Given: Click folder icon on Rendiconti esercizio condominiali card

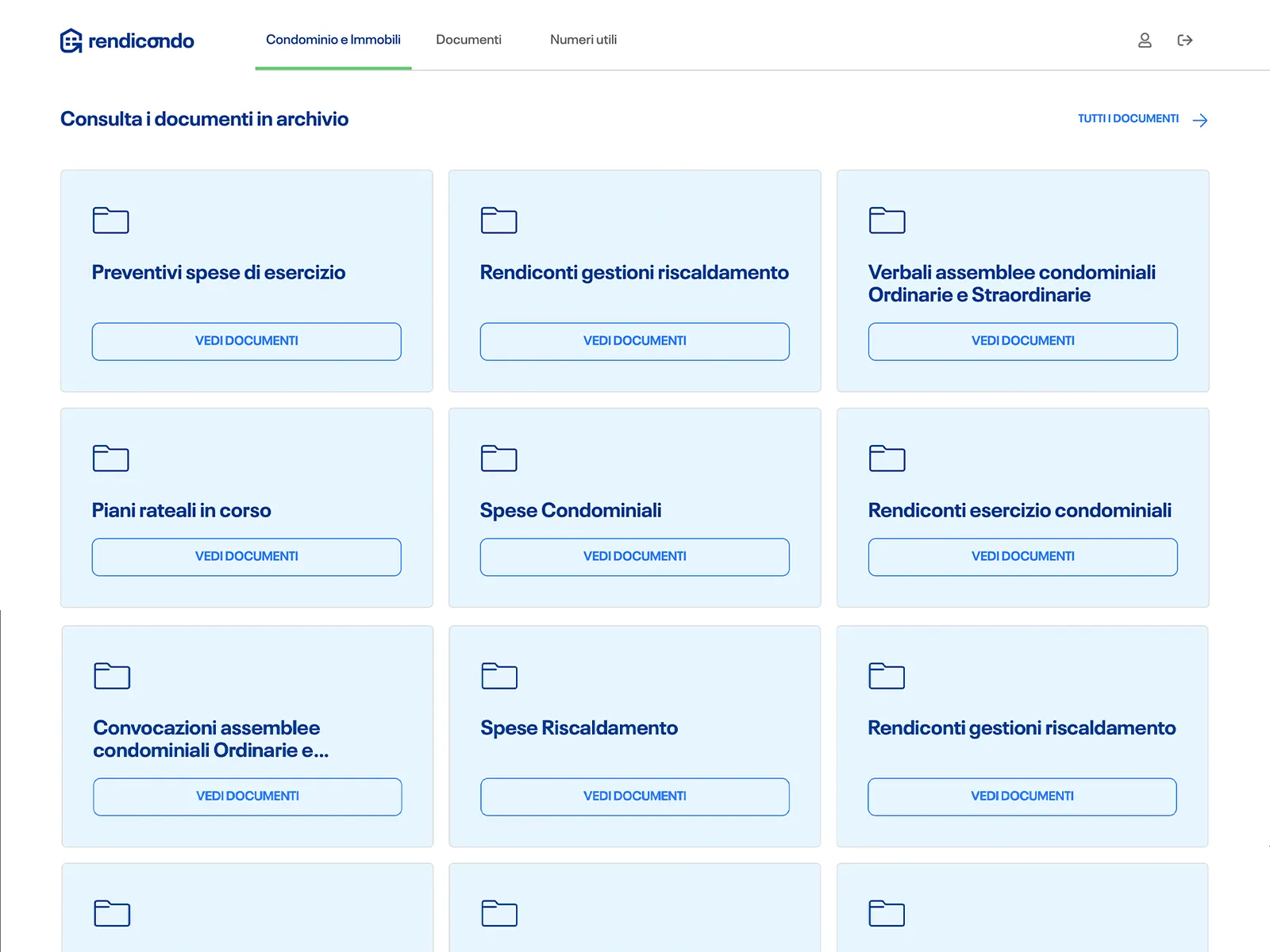Looking at the screenshot, I should coord(887,458).
